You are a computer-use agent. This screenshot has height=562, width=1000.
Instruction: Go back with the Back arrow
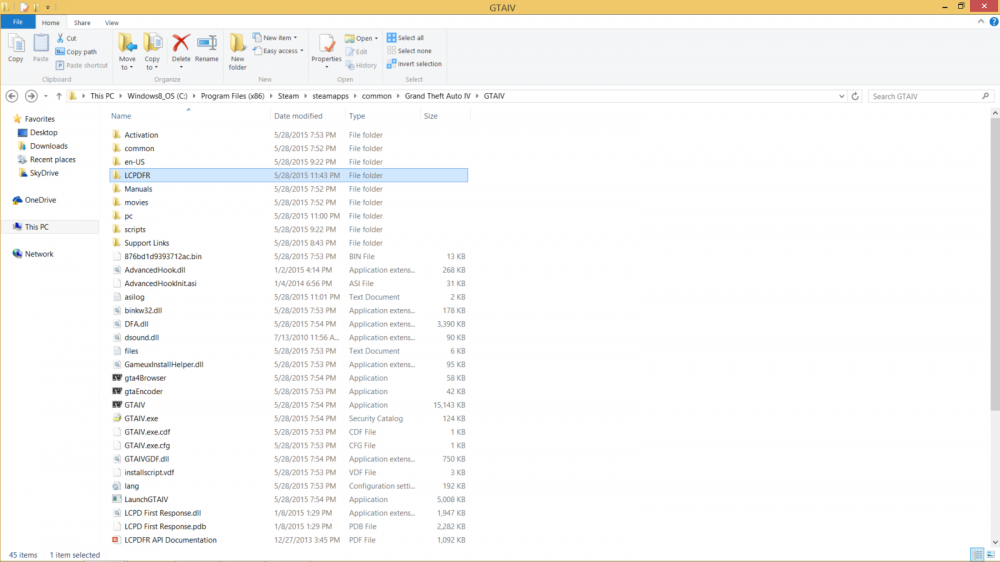(x=11, y=96)
